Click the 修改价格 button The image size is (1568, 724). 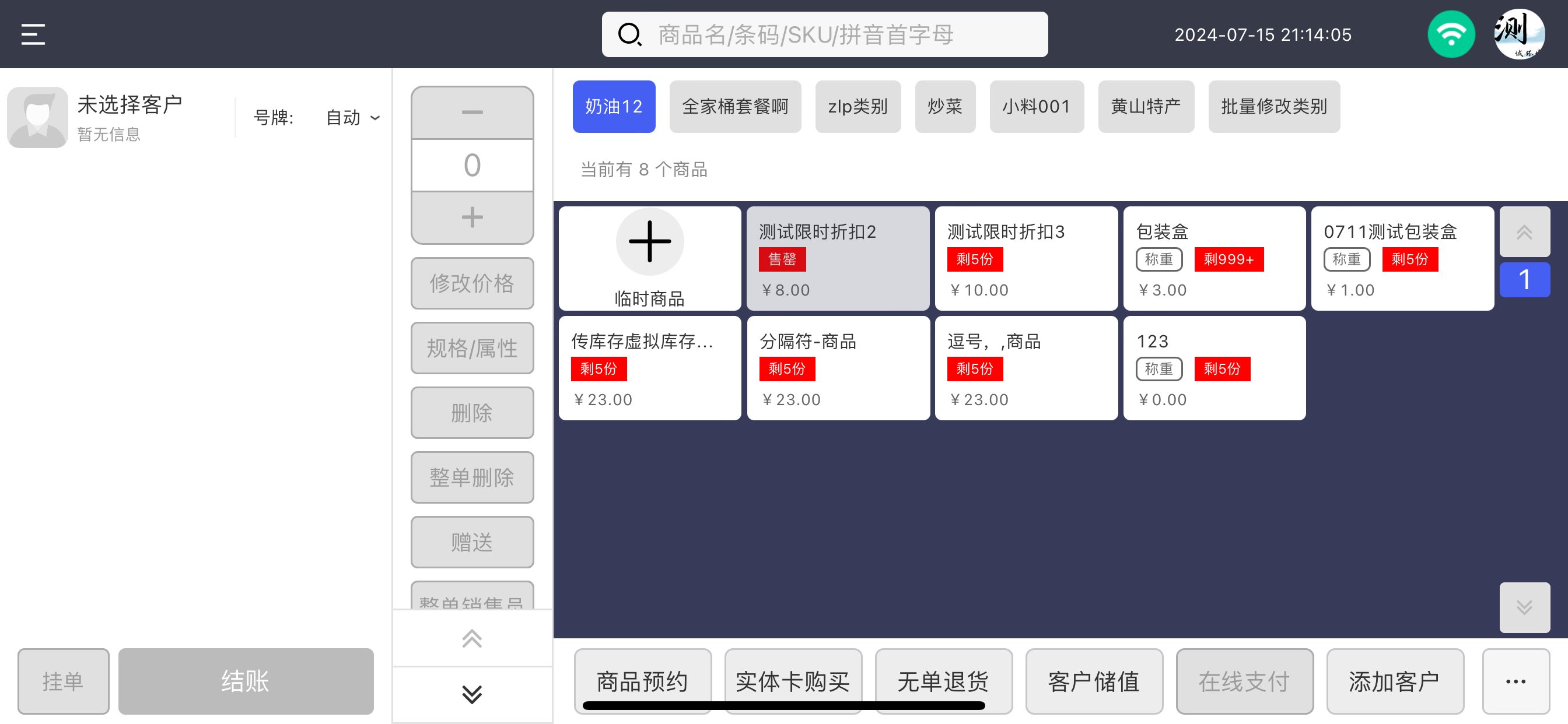(473, 283)
